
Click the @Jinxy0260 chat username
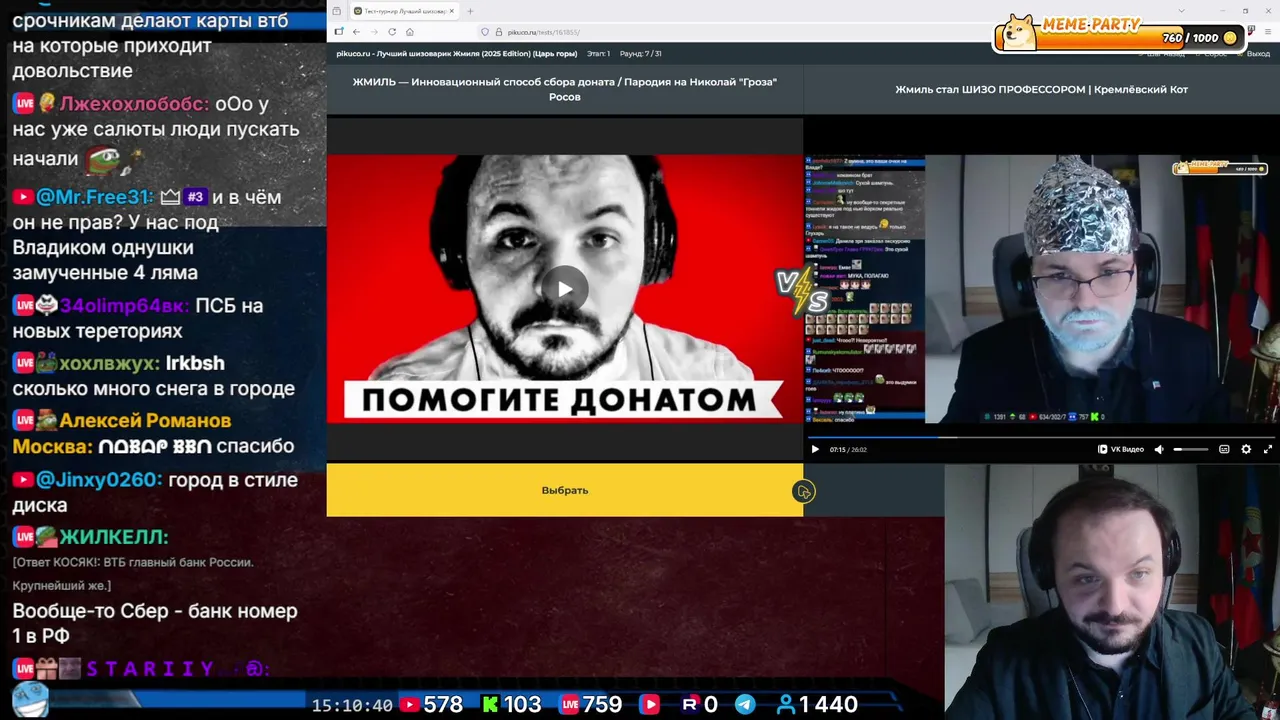click(x=99, y=480)
